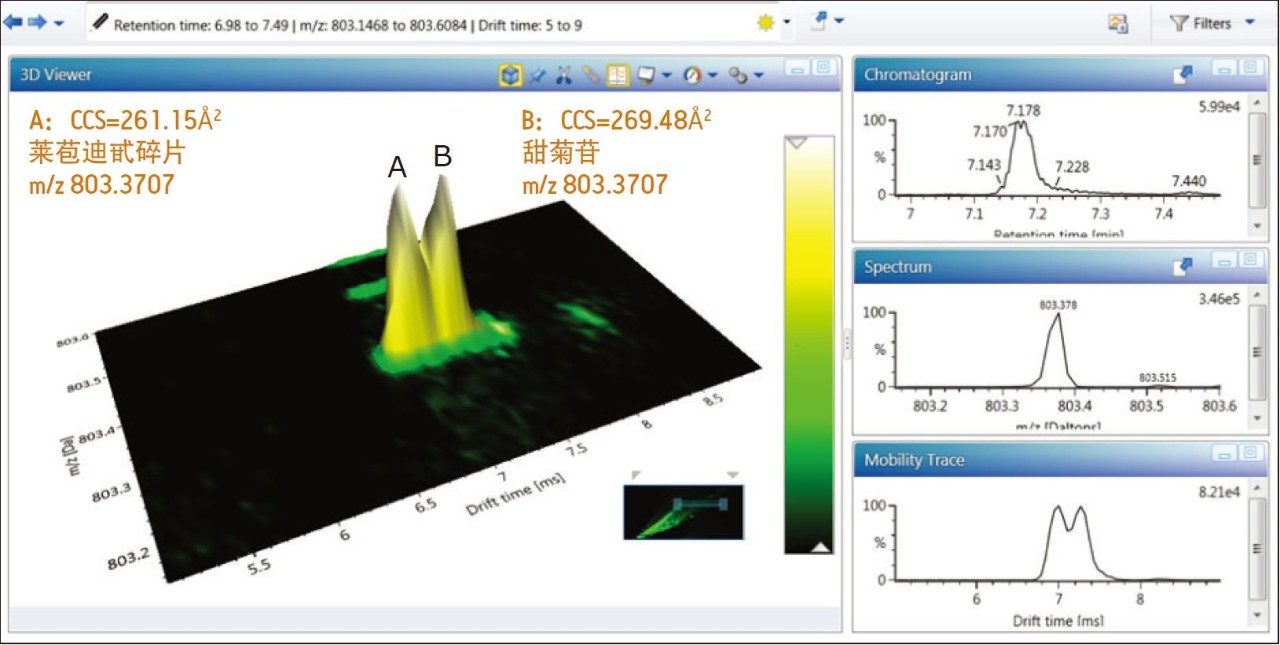Open dropdown beside the gauge icon
1280x645 pixels.
[712, 75]
